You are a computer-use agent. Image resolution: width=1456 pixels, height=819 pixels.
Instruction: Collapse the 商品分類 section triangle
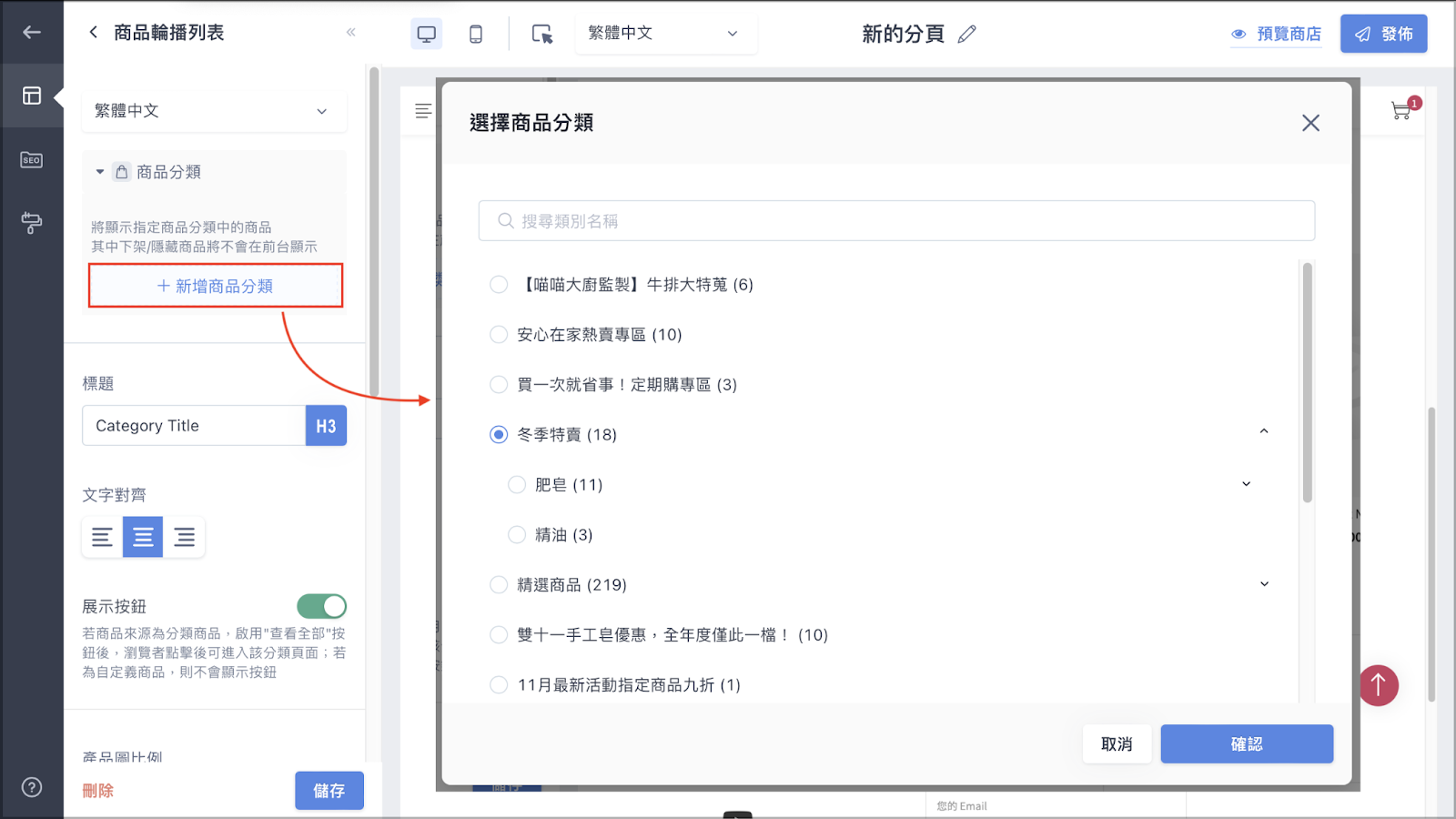tap(99, 172)
